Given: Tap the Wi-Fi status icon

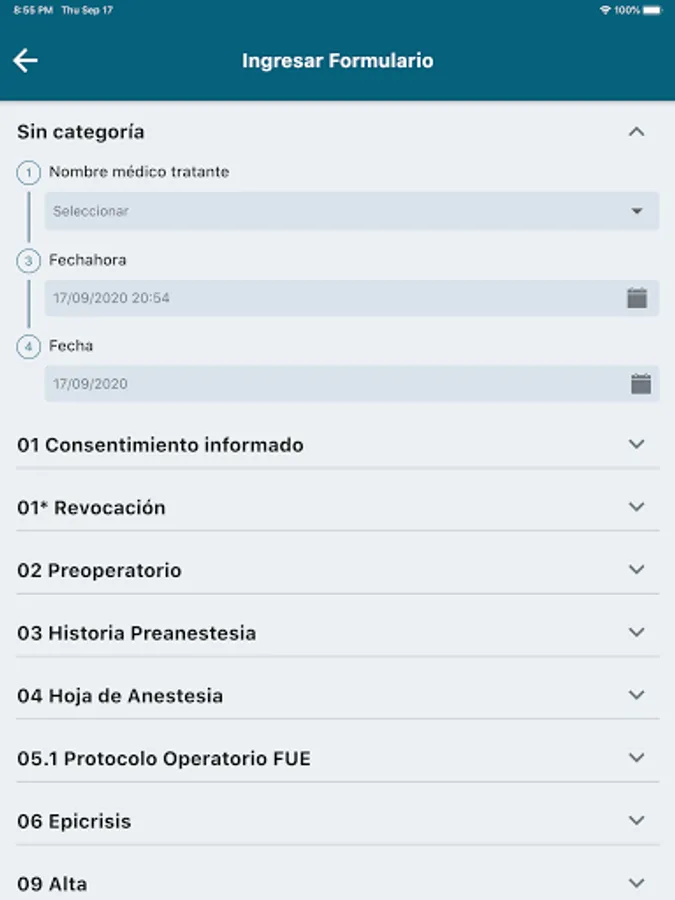Looking at the screenshot, I should (x=605, y=9).
